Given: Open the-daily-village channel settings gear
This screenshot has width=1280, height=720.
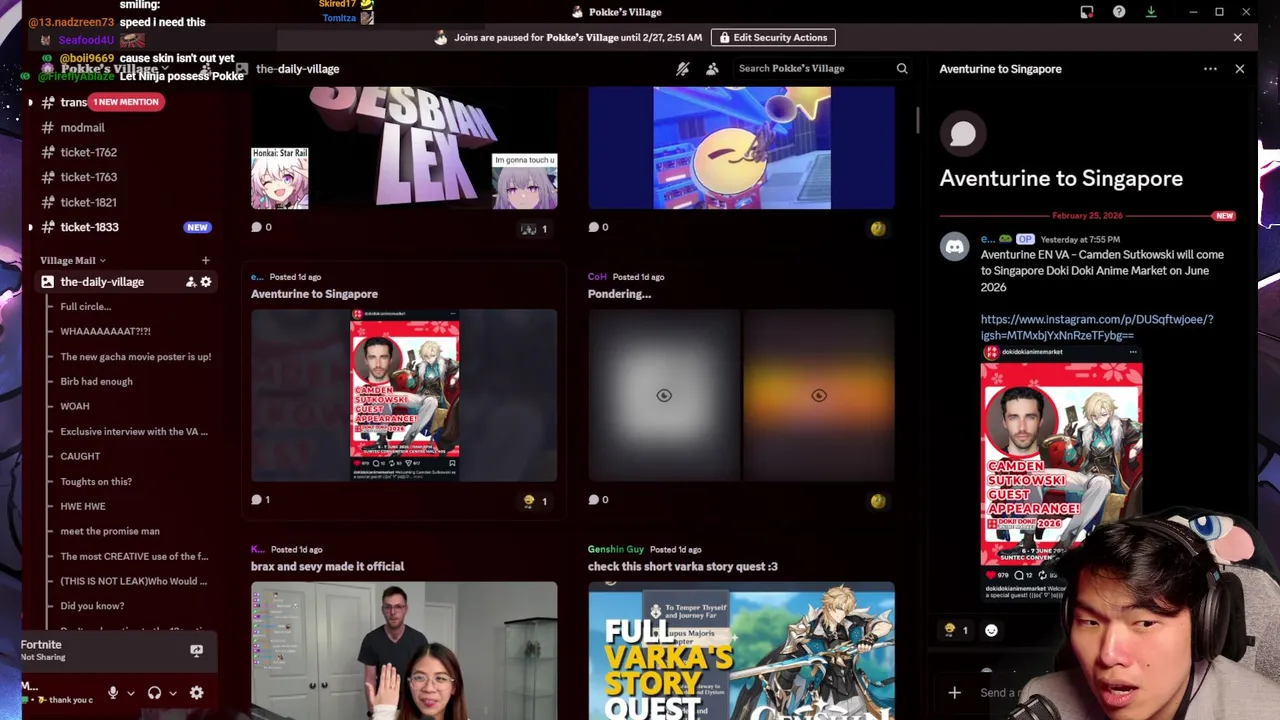Looking at the screenshot, I should [x=206, y=282].
